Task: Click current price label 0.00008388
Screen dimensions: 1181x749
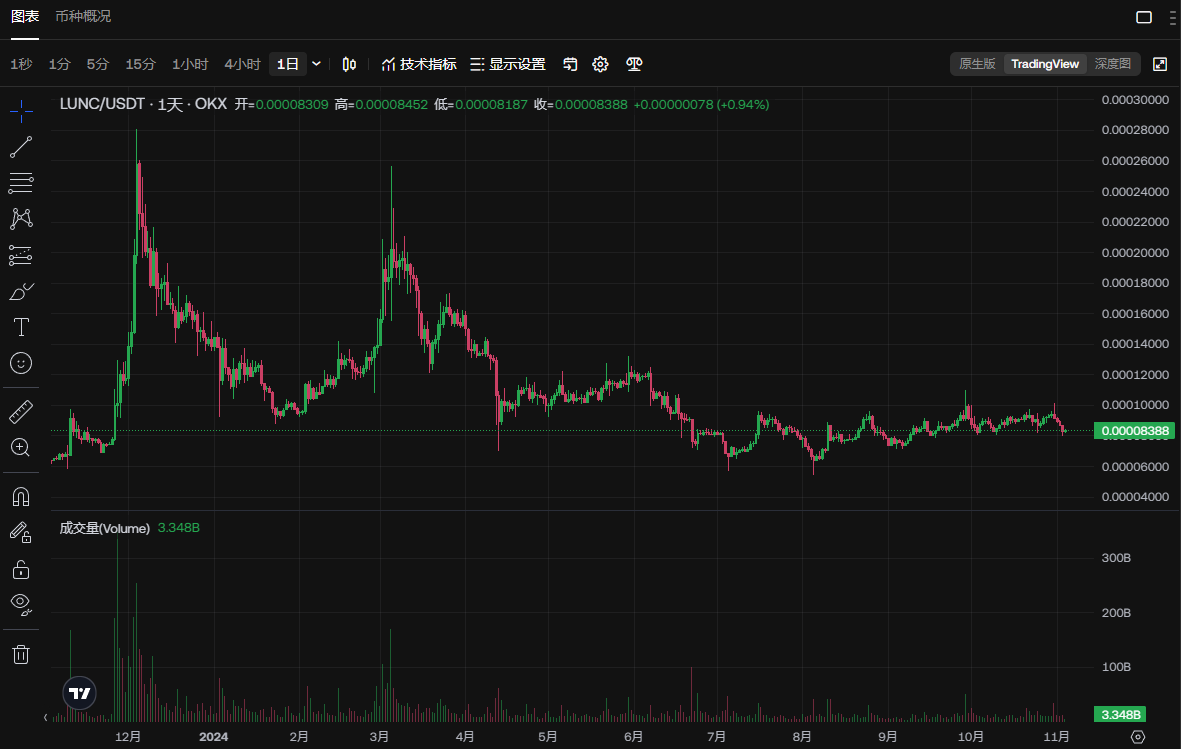Action: click(x=1134, y=431)
